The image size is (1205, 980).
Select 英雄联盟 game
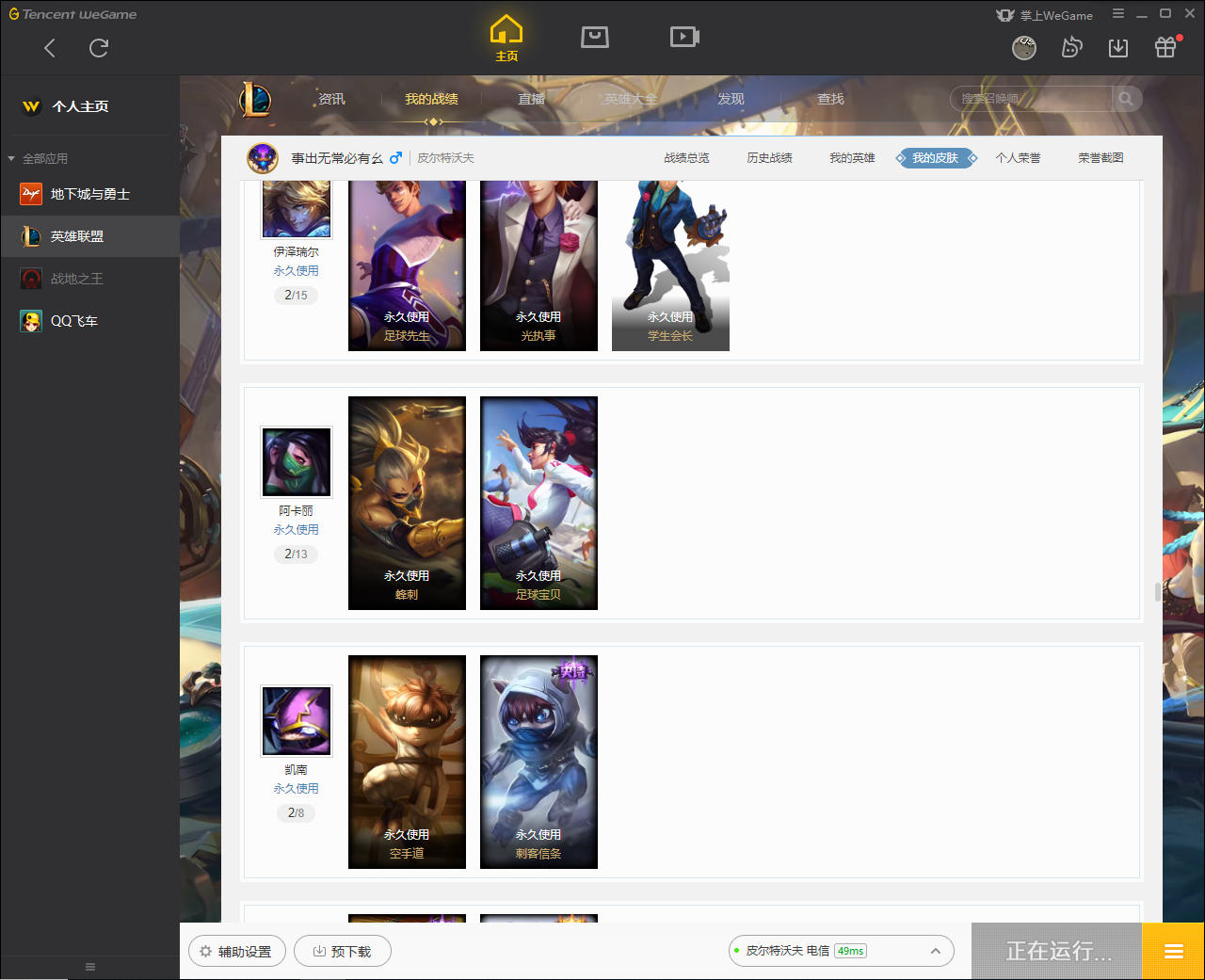89,236
